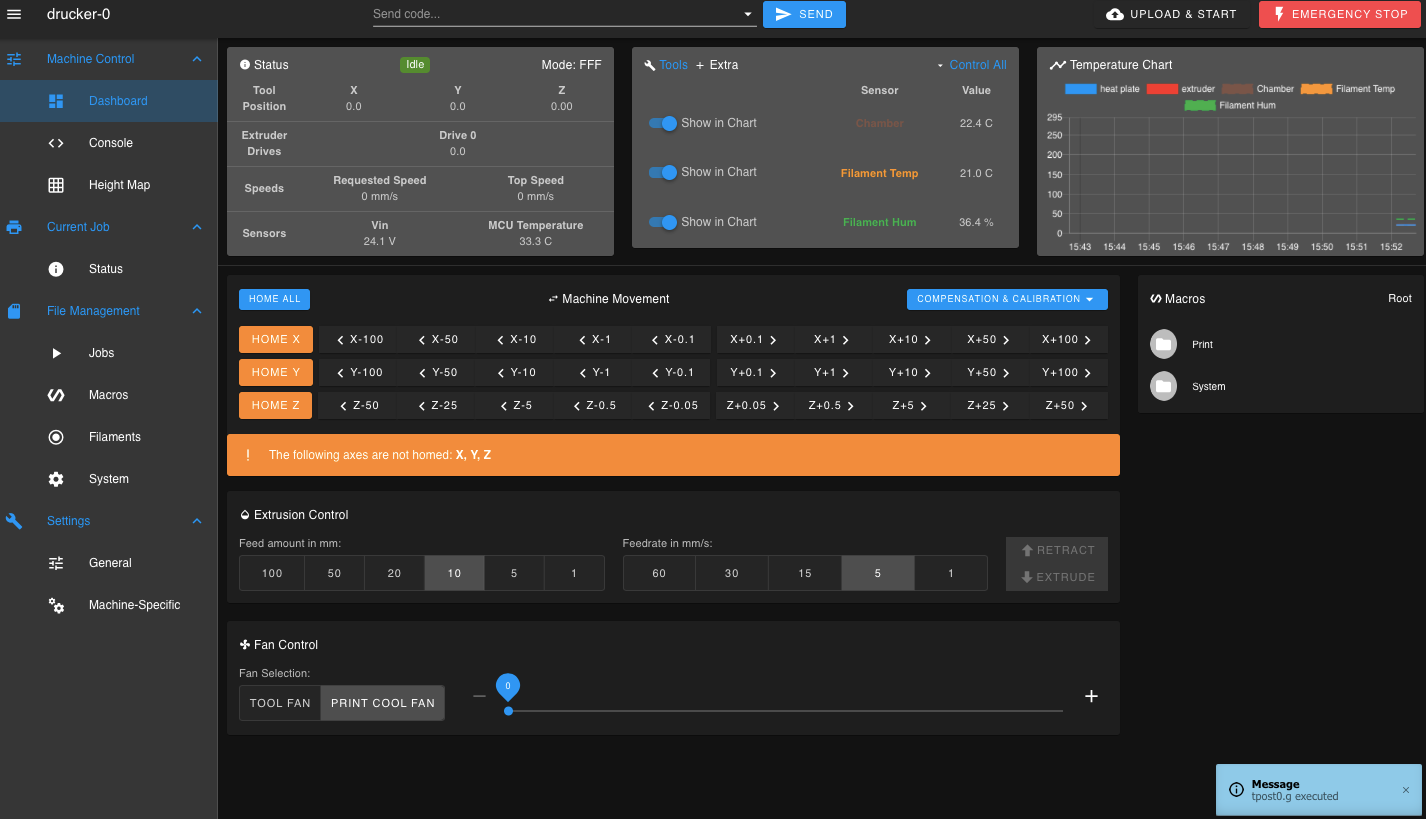
Task: Click the Home Z button
Action: click(x=276, y=405)
